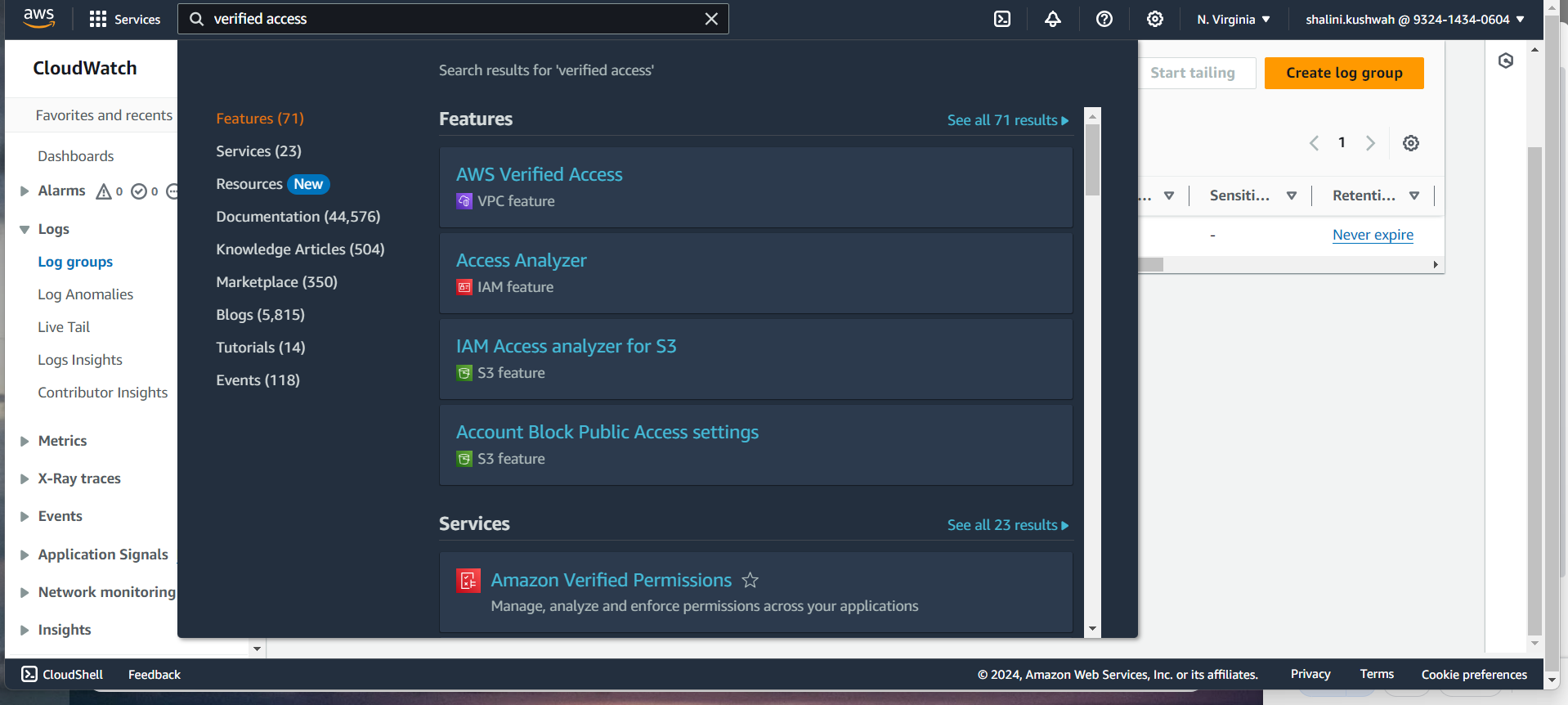Clear the search box with X
This screenshot has width=1568, height=705.
[x=711, y=19]
